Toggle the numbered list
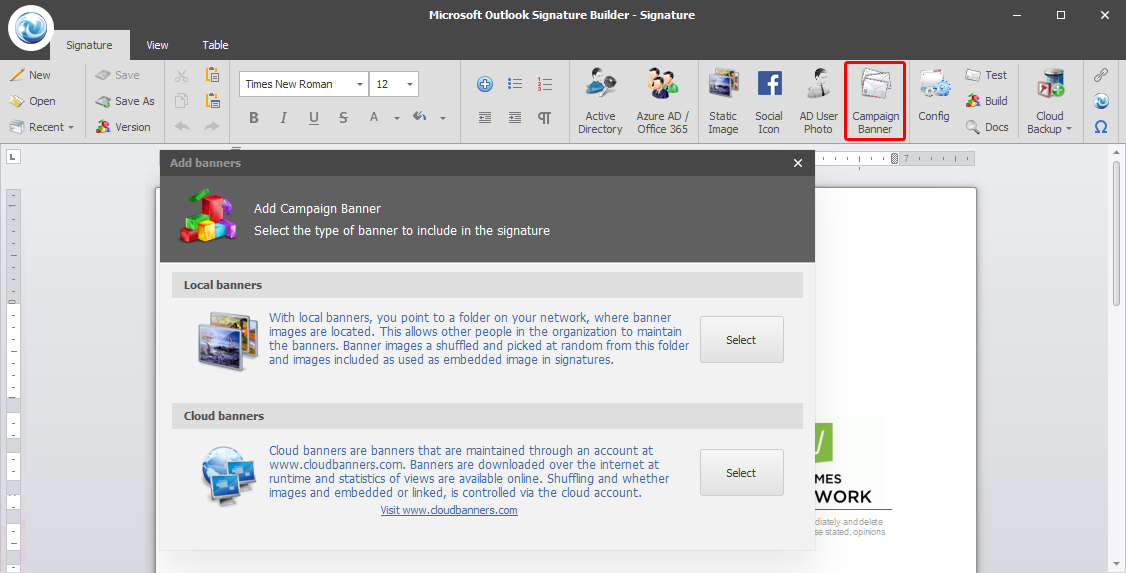Screen dimensions: 1126x573 (x=545, y=84)
